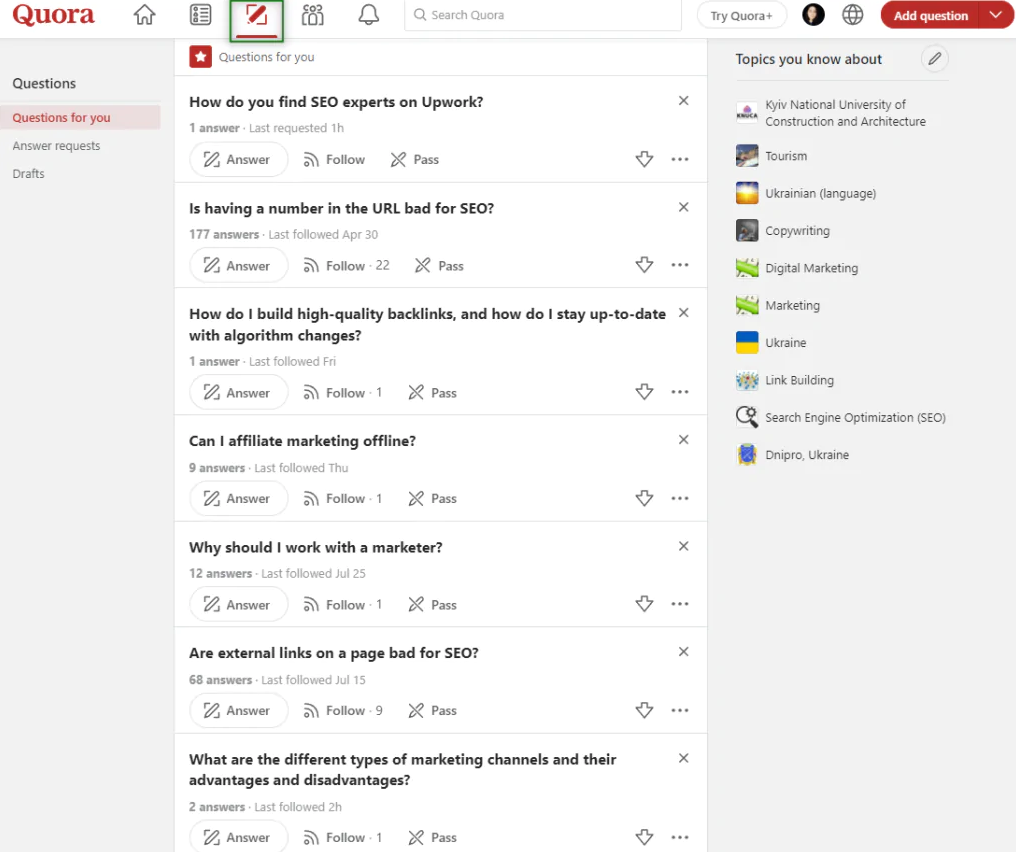Image resolution: width=1016 pixels, height=852 pixels.
Task: Go to Quora home feed icon
Action: [145, 15]
